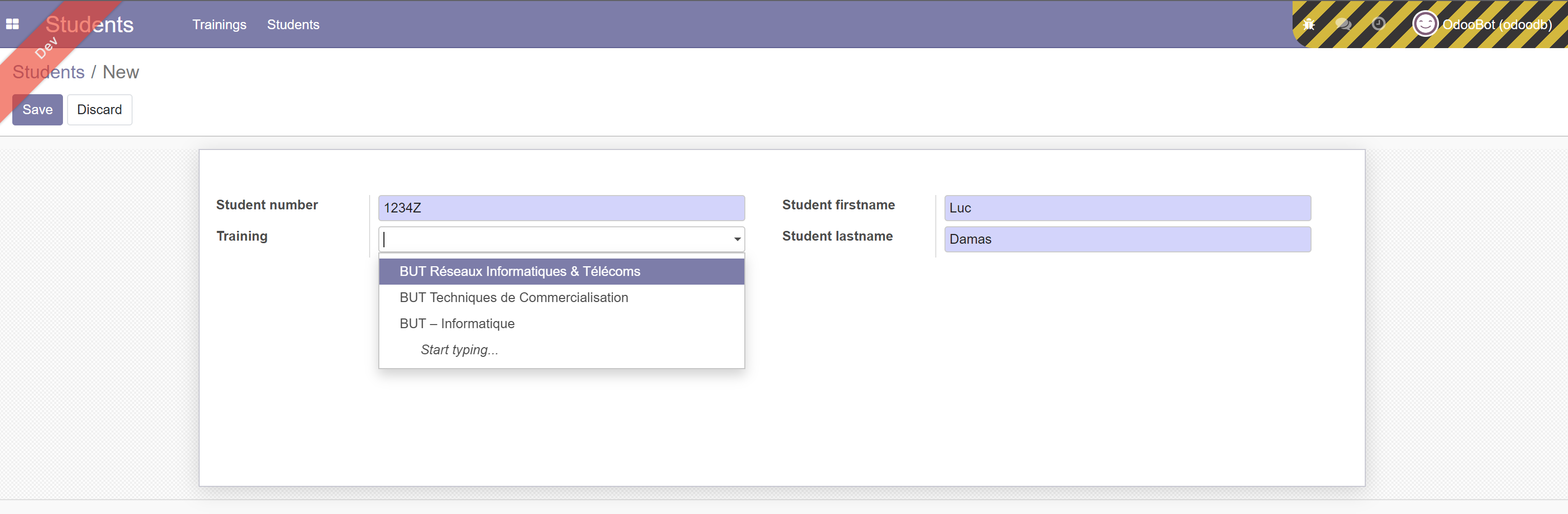Click the OdooBot smiley avatar

pyautogui.click(x=1424, y=25)
